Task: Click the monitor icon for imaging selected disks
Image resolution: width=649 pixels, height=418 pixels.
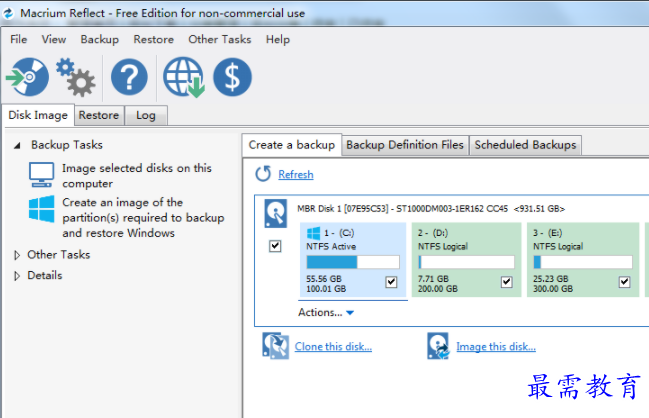Action: 41,175
